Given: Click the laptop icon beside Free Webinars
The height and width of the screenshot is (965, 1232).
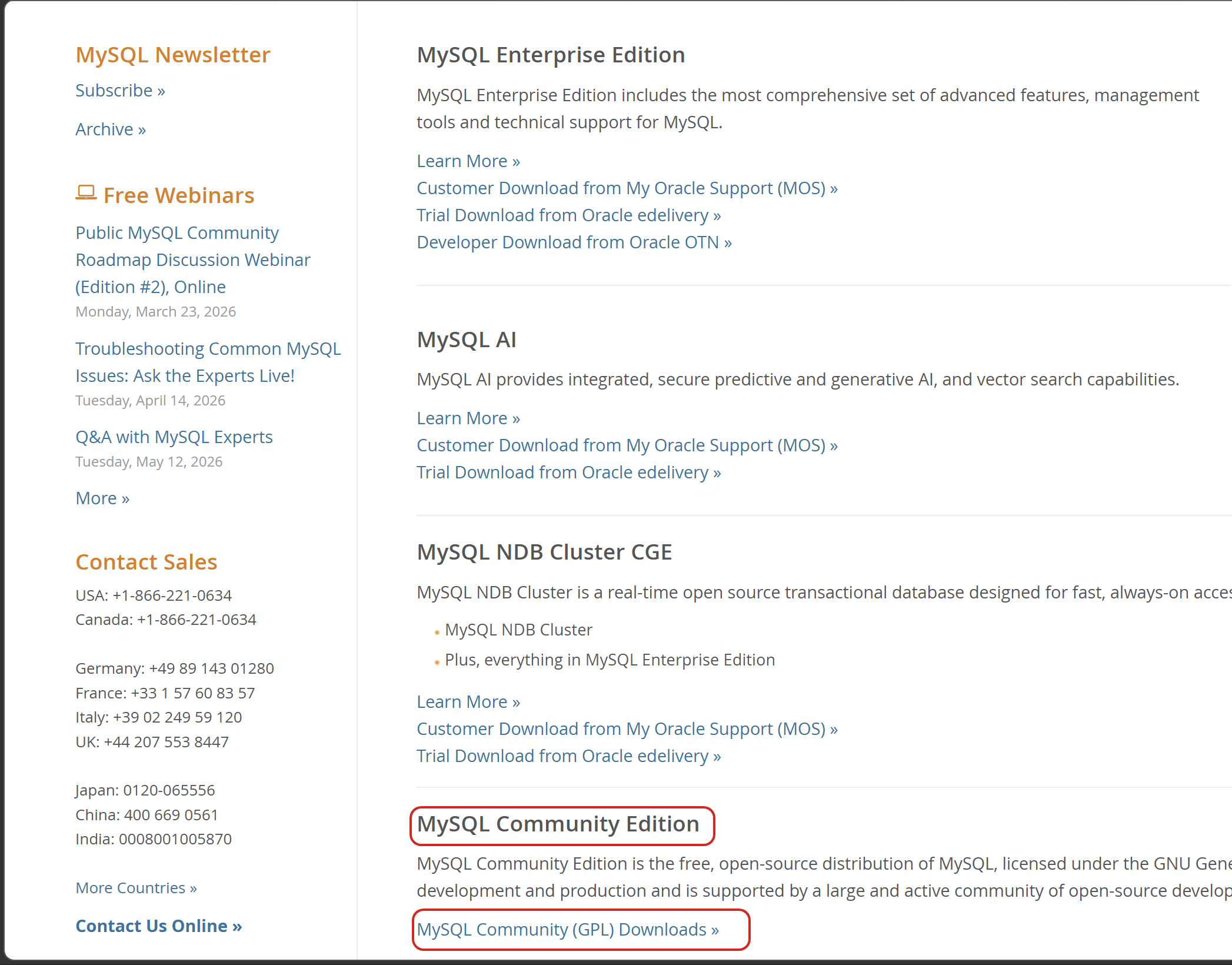Looking at the screenshot, I should (86, 193).
